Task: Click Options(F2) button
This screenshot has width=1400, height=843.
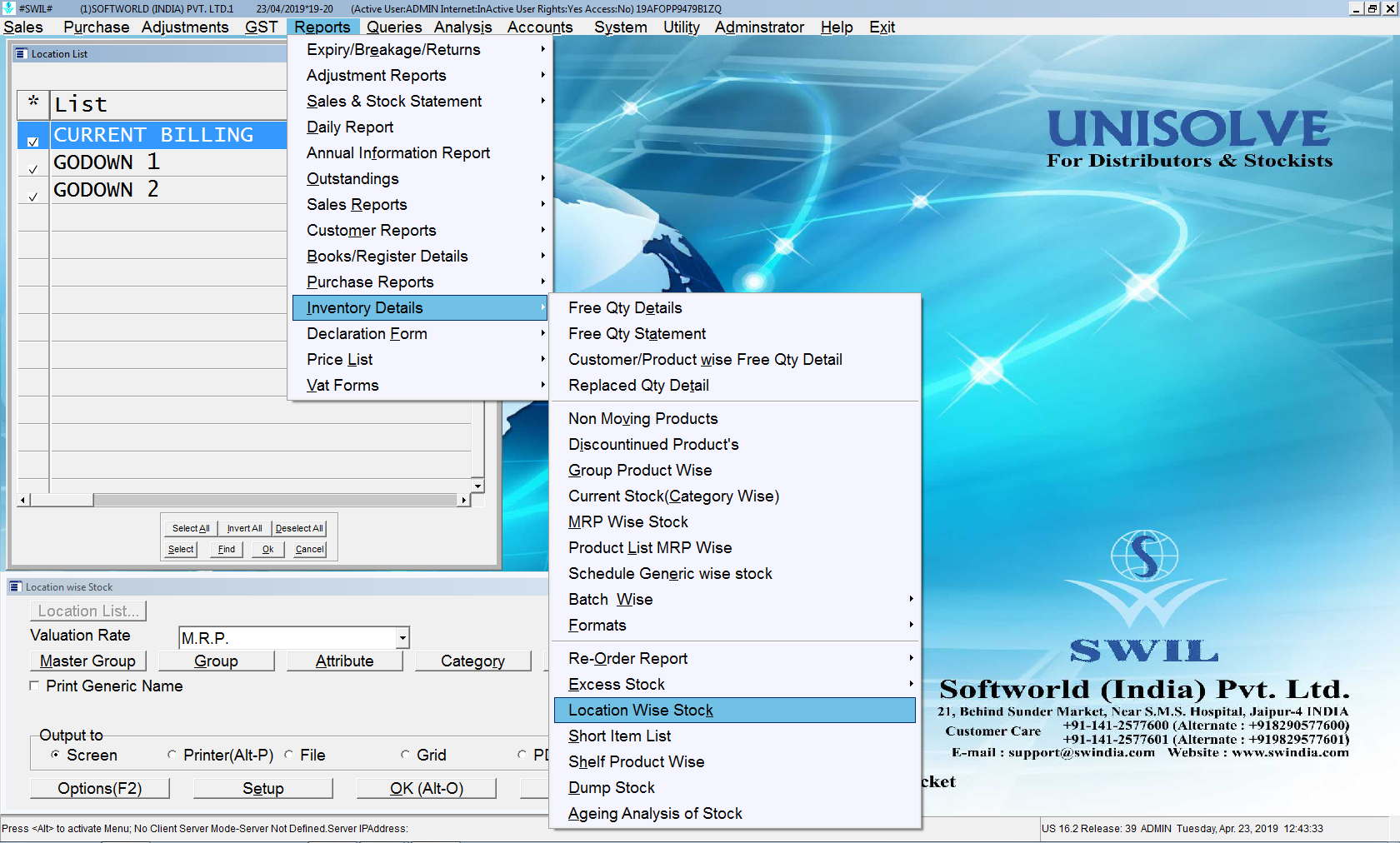Action: point(100,788)
